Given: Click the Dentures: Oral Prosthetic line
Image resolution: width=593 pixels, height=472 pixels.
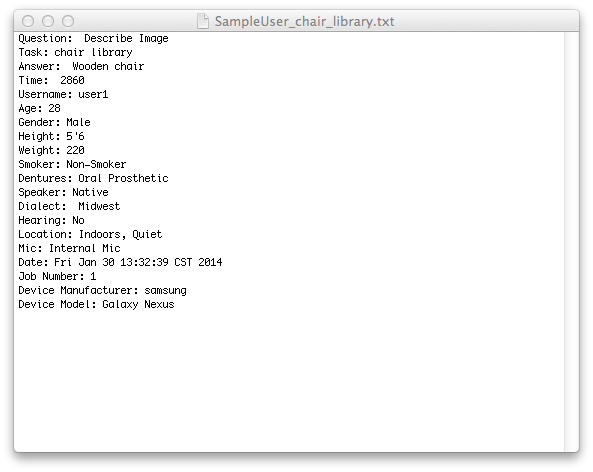Looking at the screenshot, I should pyautogui.click(x=93, y=179).
